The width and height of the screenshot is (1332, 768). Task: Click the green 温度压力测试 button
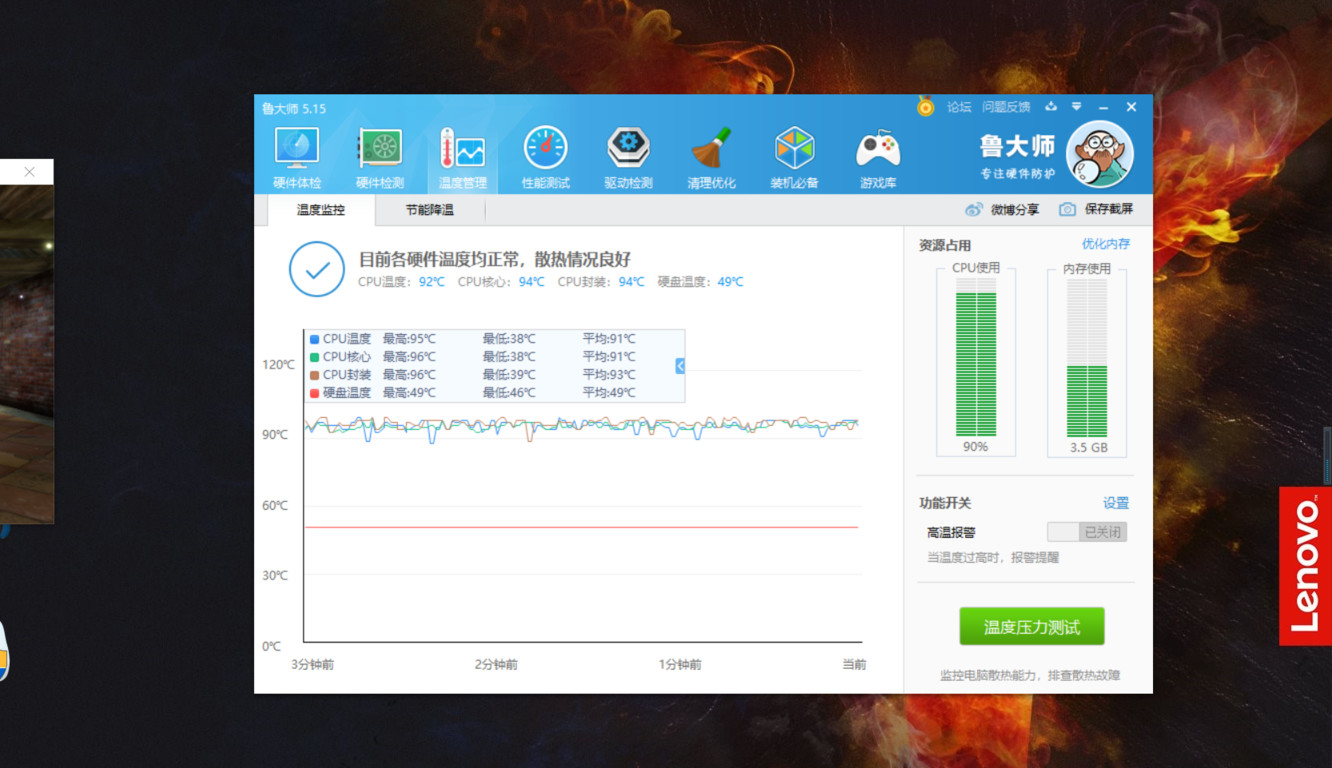(x=1032, y=626)
